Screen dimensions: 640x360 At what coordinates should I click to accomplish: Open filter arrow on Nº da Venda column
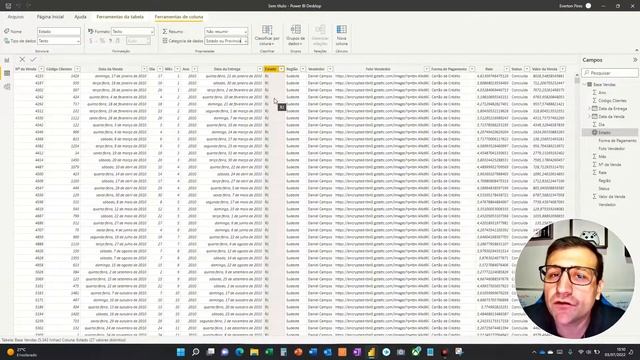point(41,69)
